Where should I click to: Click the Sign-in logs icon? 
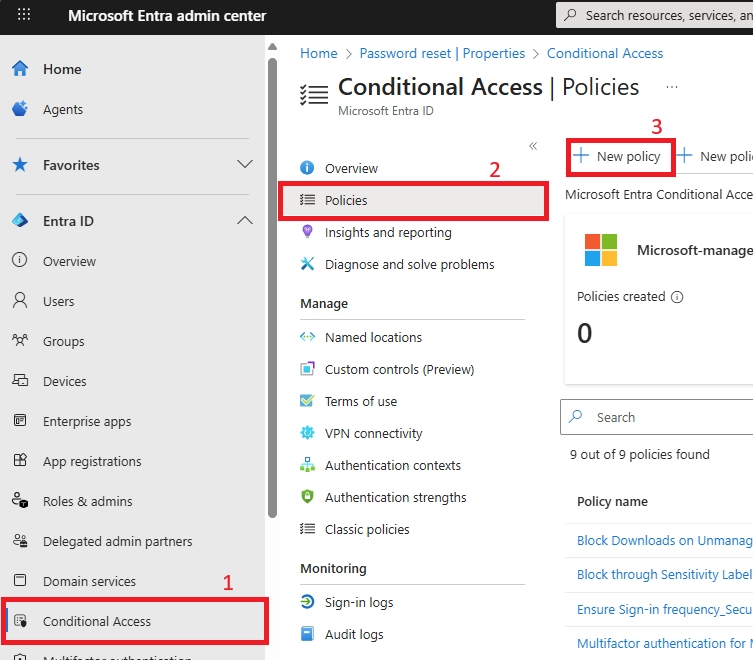coord(307,601)
